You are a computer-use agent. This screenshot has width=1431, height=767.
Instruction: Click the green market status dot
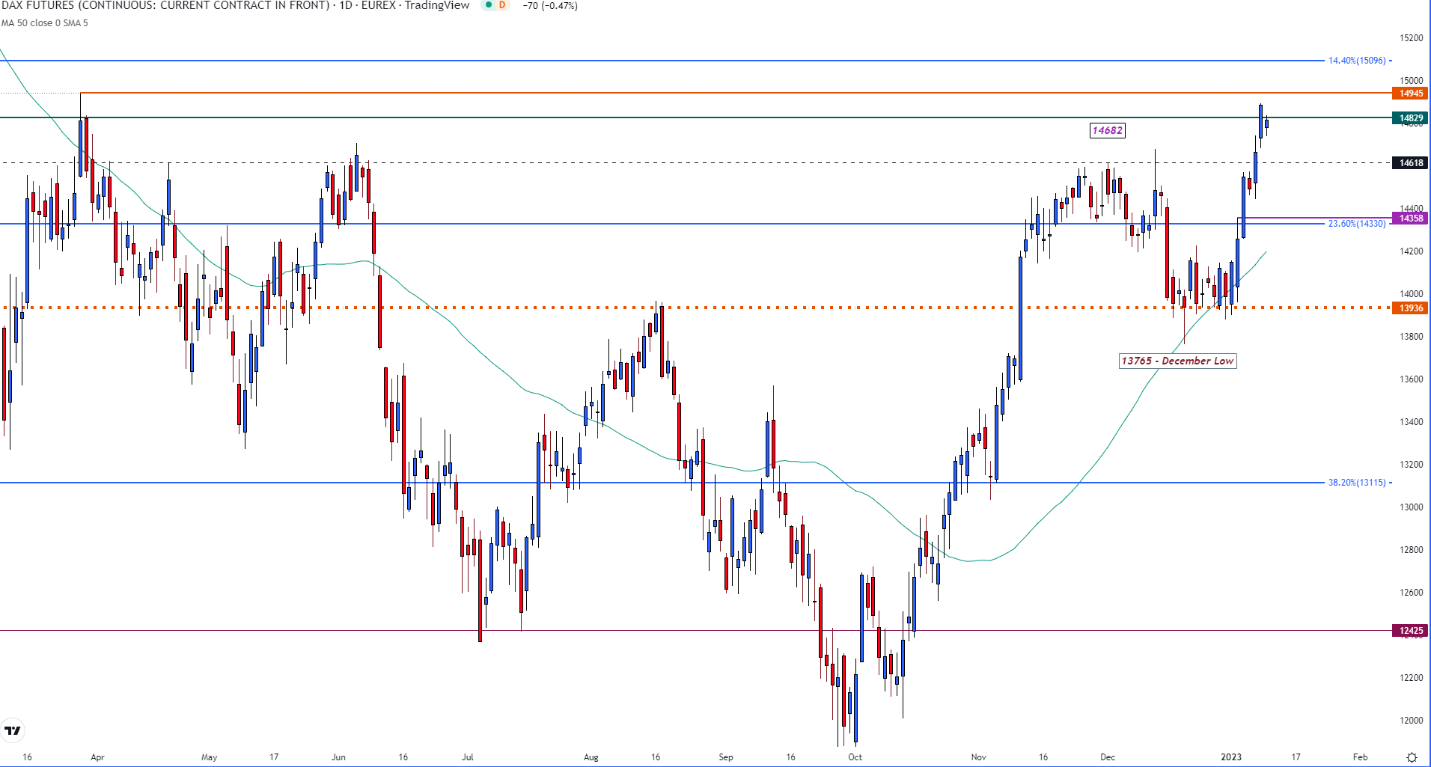point(487,5)
